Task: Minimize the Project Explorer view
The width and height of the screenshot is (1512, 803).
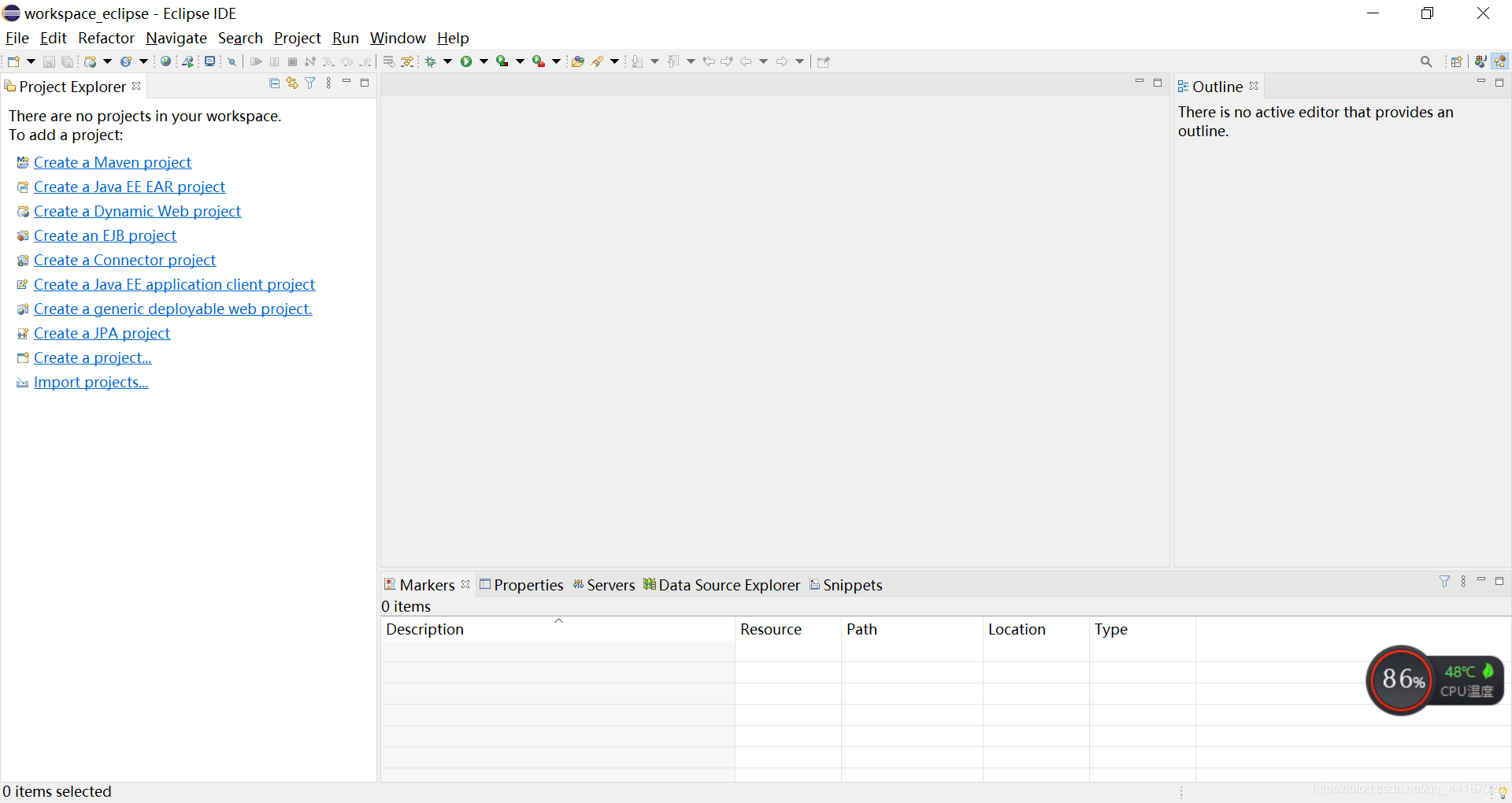Action: (346, 82)
